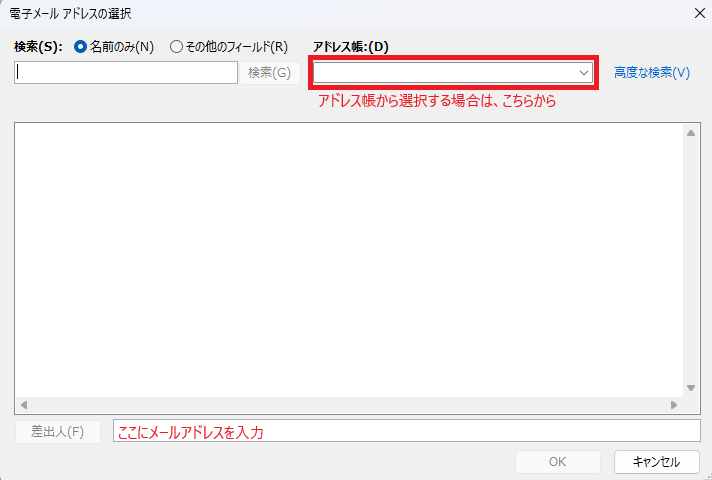The width and height of the screenshot is (712, 480).
Task: Dismiss the dialog with キャンセル
Action: pos(656,462)
